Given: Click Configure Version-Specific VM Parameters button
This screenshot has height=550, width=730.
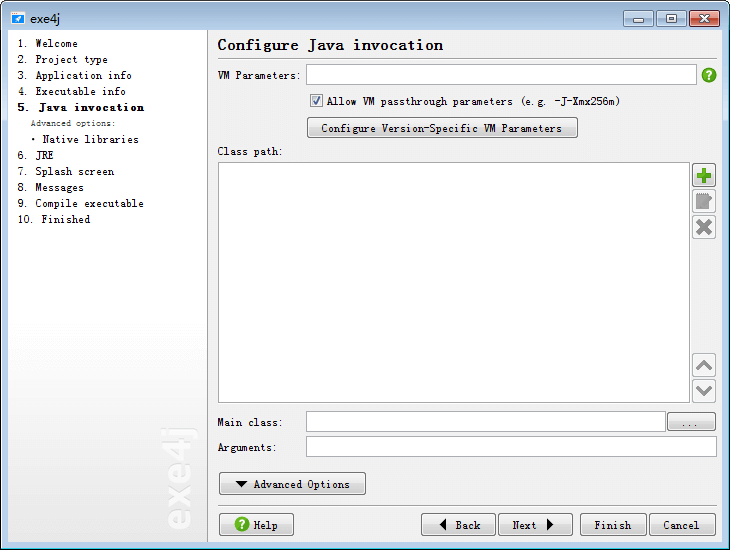Looking at the screenshot, I should click(442, 128).
